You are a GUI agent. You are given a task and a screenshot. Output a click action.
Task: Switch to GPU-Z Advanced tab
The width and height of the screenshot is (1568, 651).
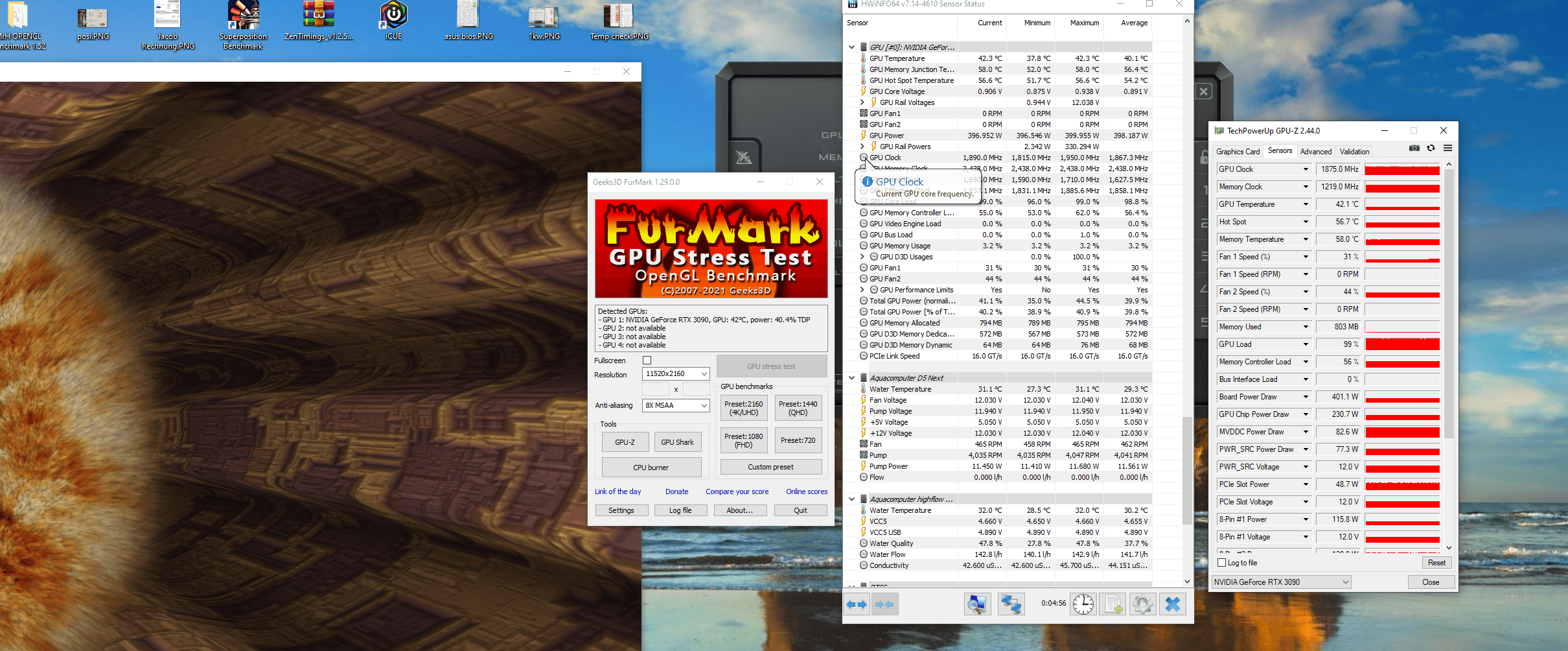(x=1316, y=151)
